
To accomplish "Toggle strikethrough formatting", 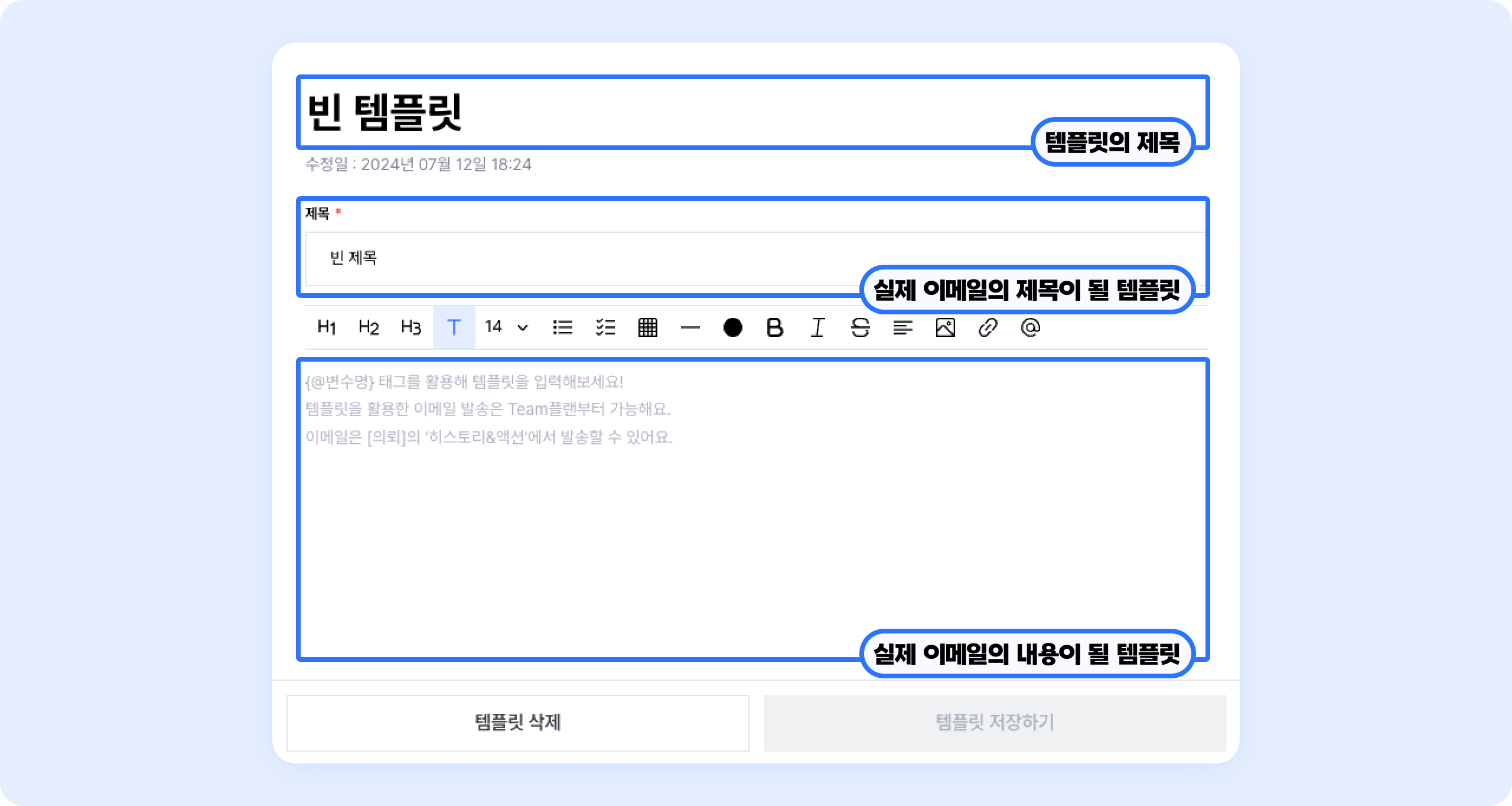I will click(860, 327).
